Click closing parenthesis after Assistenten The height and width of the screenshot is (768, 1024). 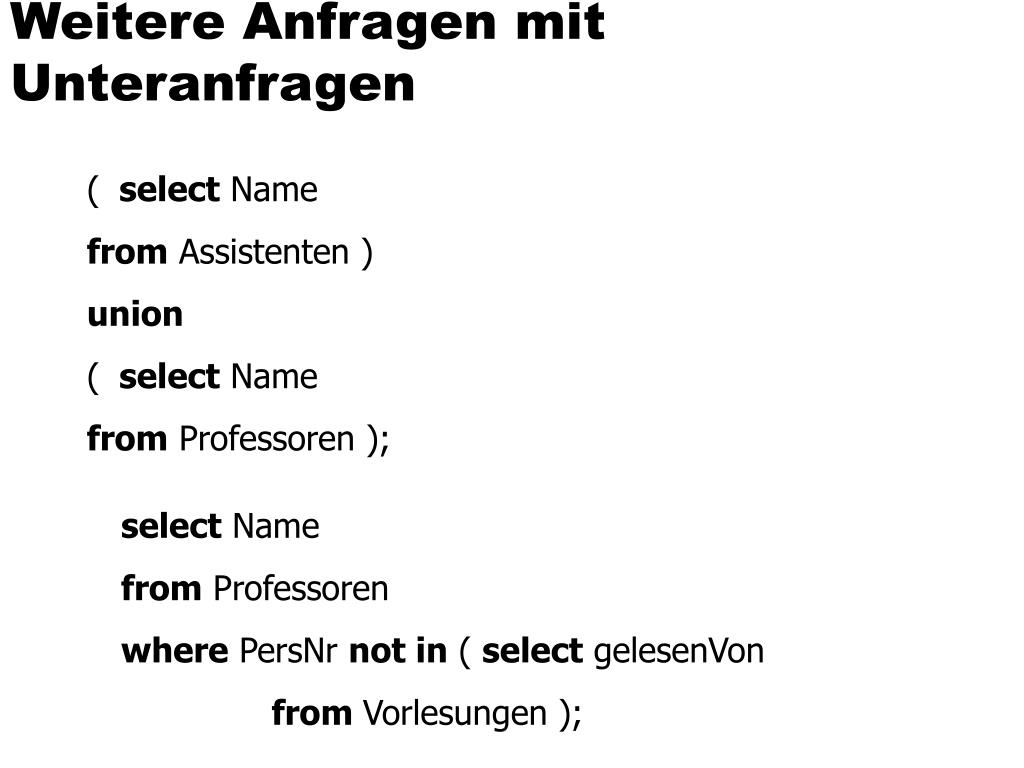366,254
